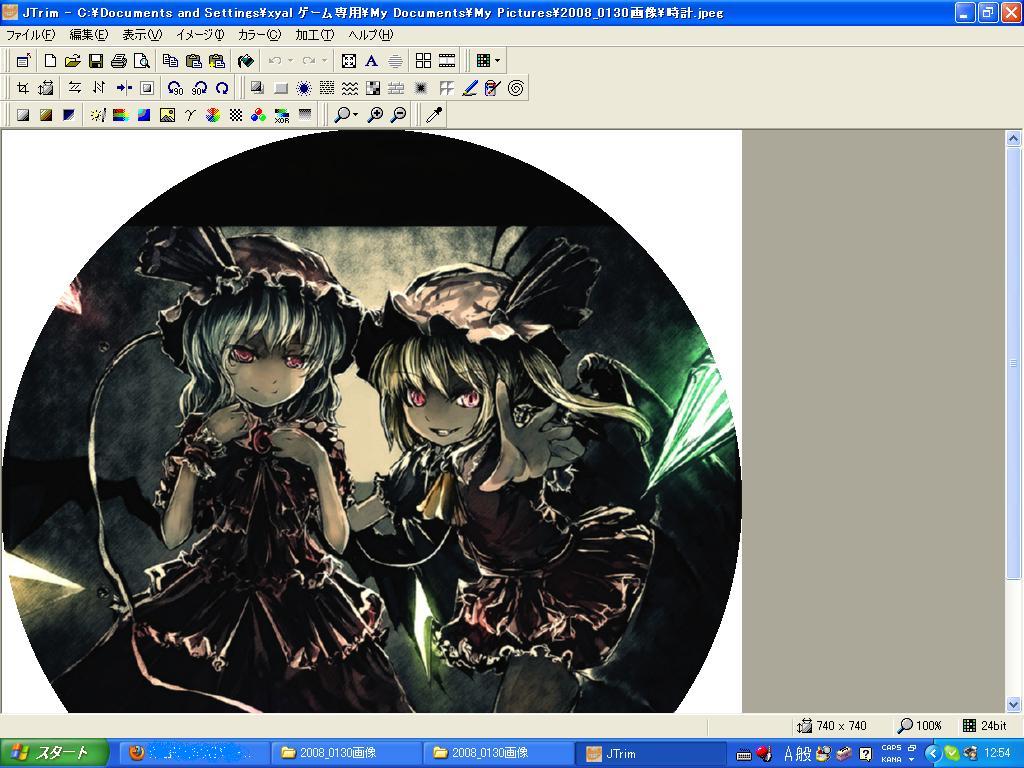Image resolution: width=1024 pixels, height=768 pixels.
Task: Select the film strip icon
Action: pos(447,61)
